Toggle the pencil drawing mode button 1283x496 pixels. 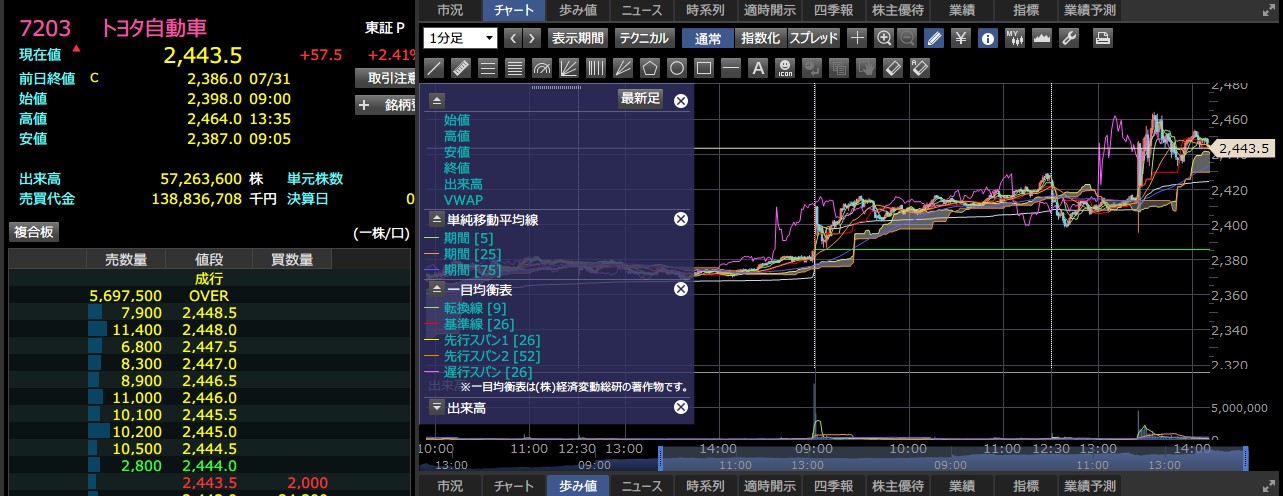tap(934, 39)
